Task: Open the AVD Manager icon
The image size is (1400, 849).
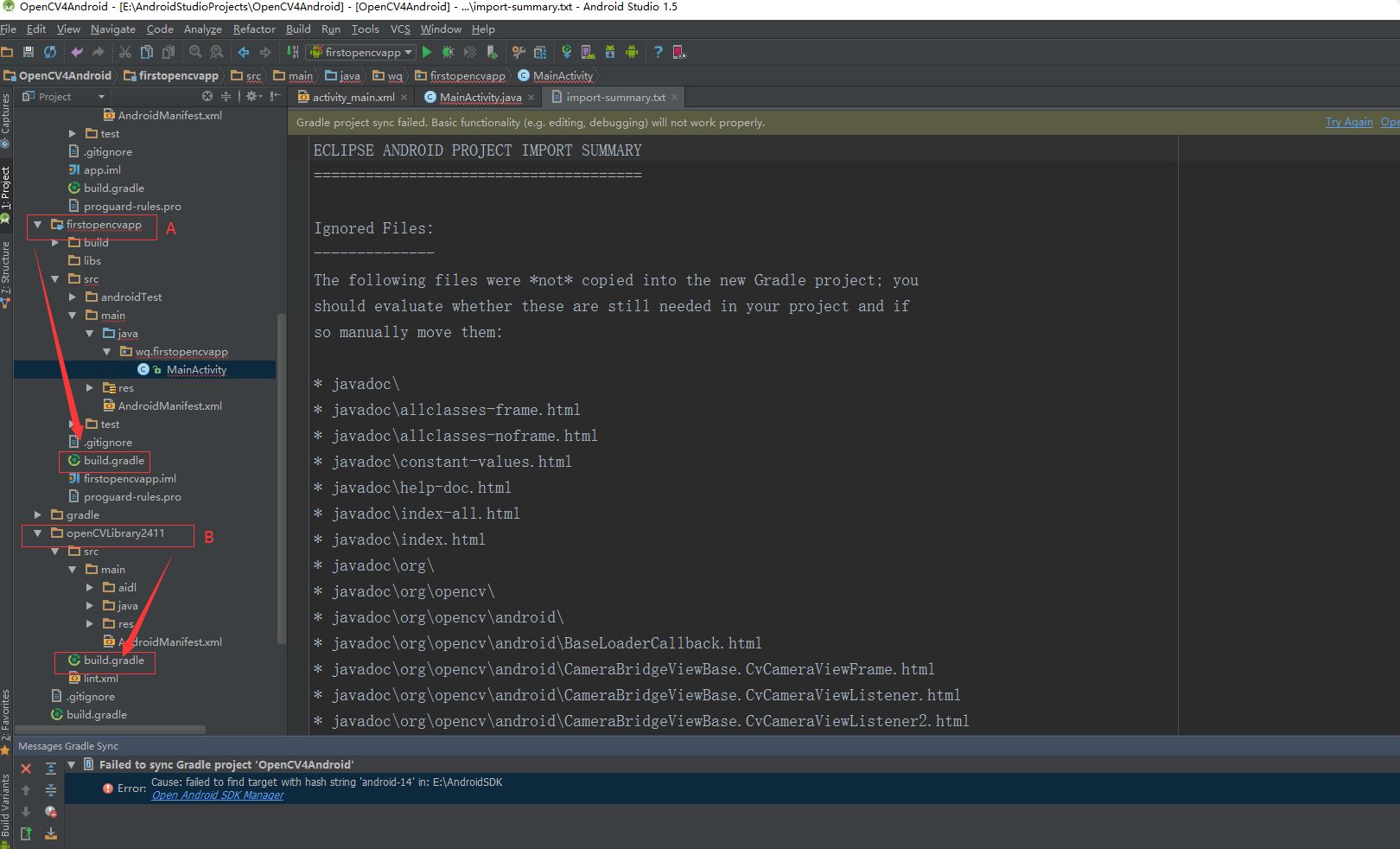Action: [588, 52]
